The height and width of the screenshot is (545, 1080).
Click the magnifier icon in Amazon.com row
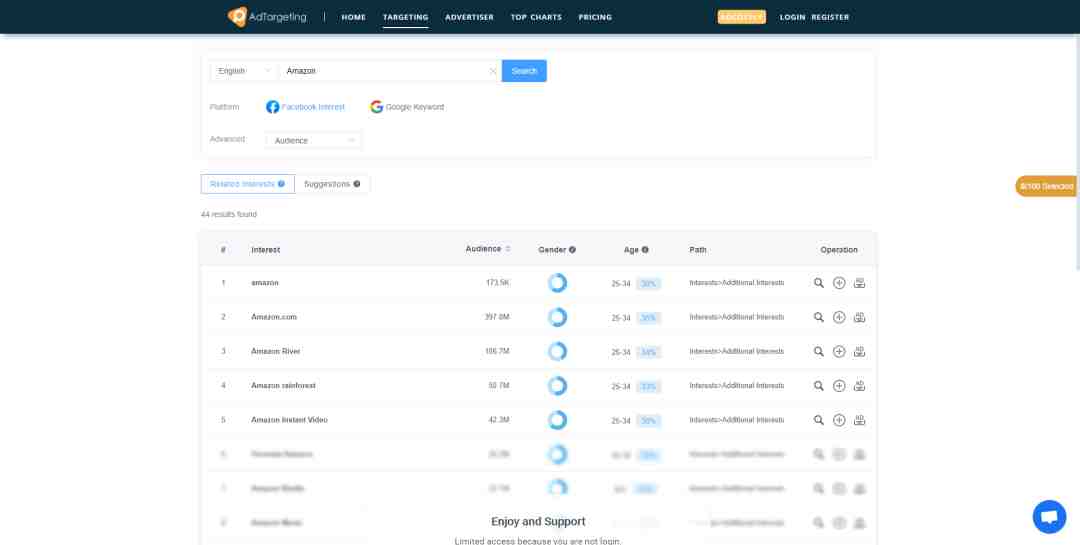[x=818, y=318]
